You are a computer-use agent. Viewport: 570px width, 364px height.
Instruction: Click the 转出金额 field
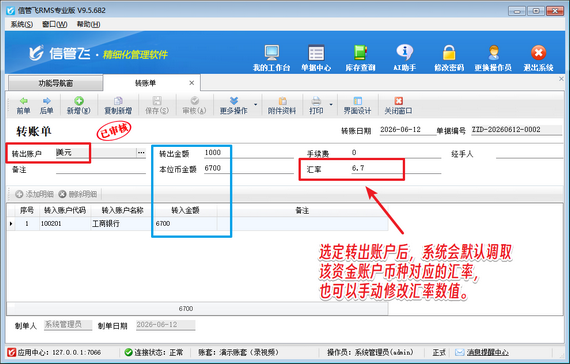pyautogui.click(x=248, y=153)
